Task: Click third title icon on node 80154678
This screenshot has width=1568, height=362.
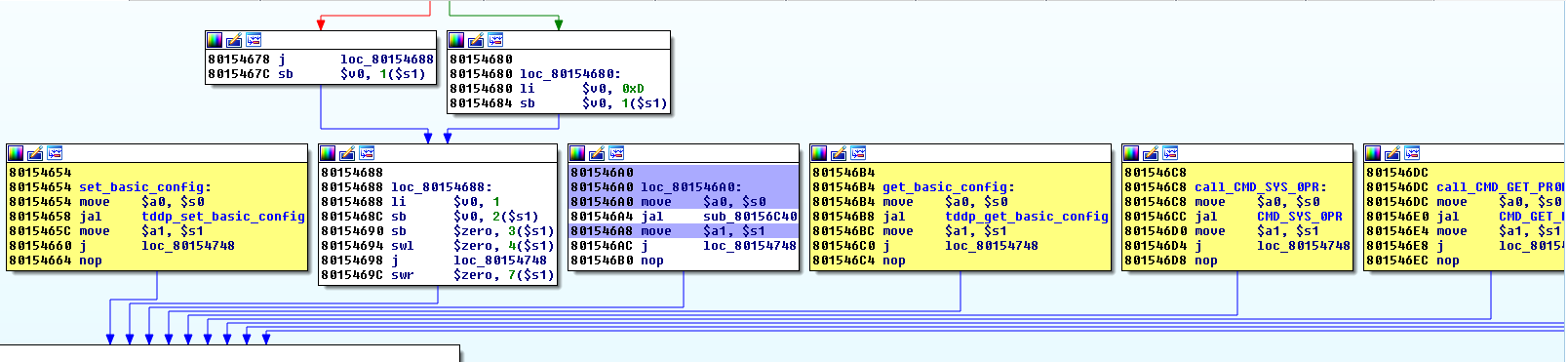Action: pyautogui.click(x=254, y=40)
